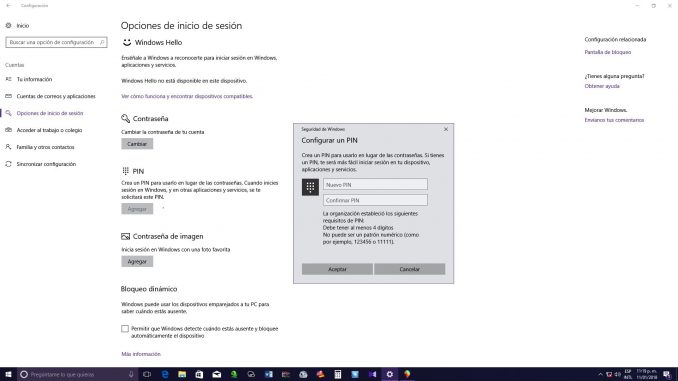Image resolution: width=678 pixels, height=381 pixels.
Task: Click the search magnifier in settings search box
Action: pyautogui.click(x=102, y=42)
